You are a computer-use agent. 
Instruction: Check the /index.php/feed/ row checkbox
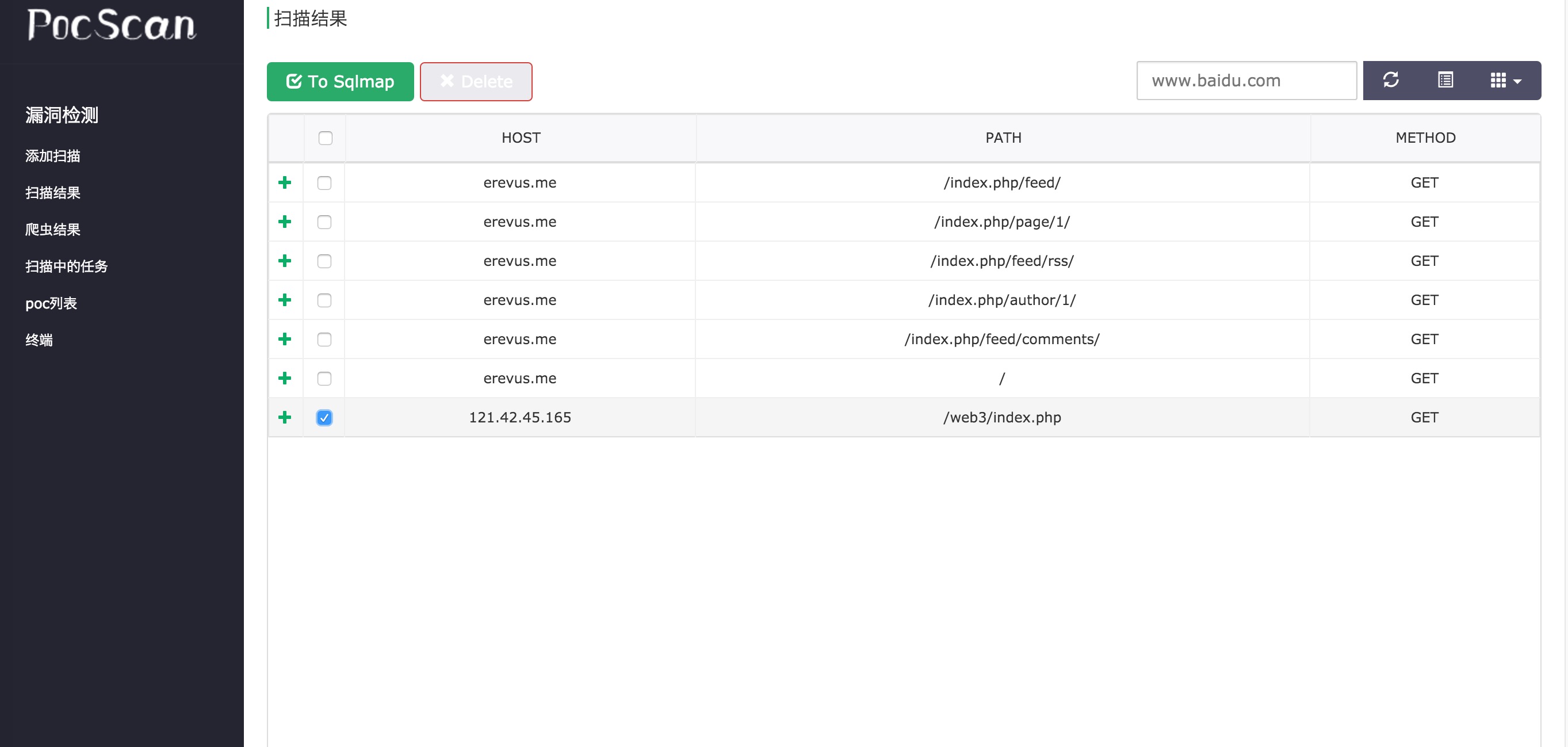pyautogui.click(x=324, y=182)
